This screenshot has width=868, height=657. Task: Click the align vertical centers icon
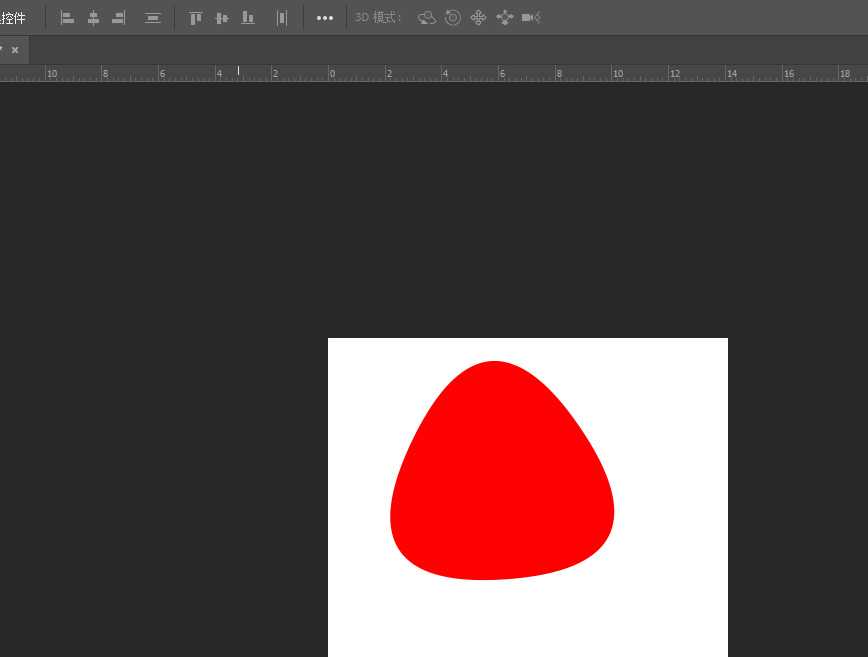pyautogui.click(x=222, y=18)
